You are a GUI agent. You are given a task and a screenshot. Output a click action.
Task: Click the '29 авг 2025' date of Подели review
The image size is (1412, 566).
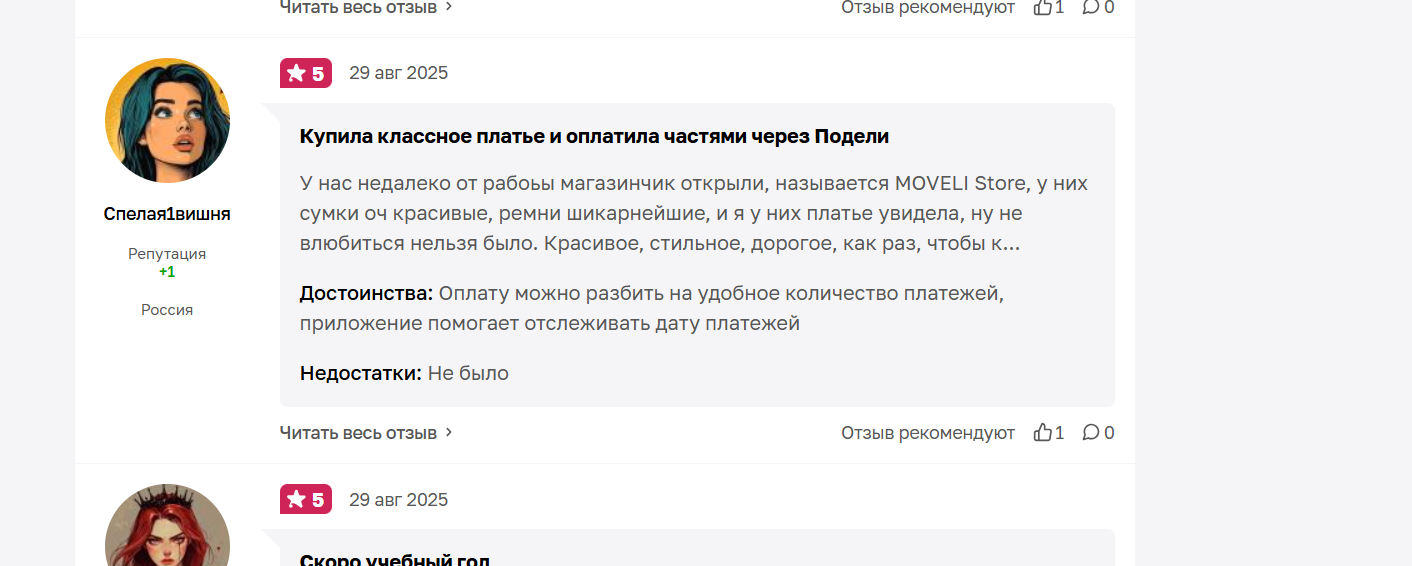coord(398,73)
